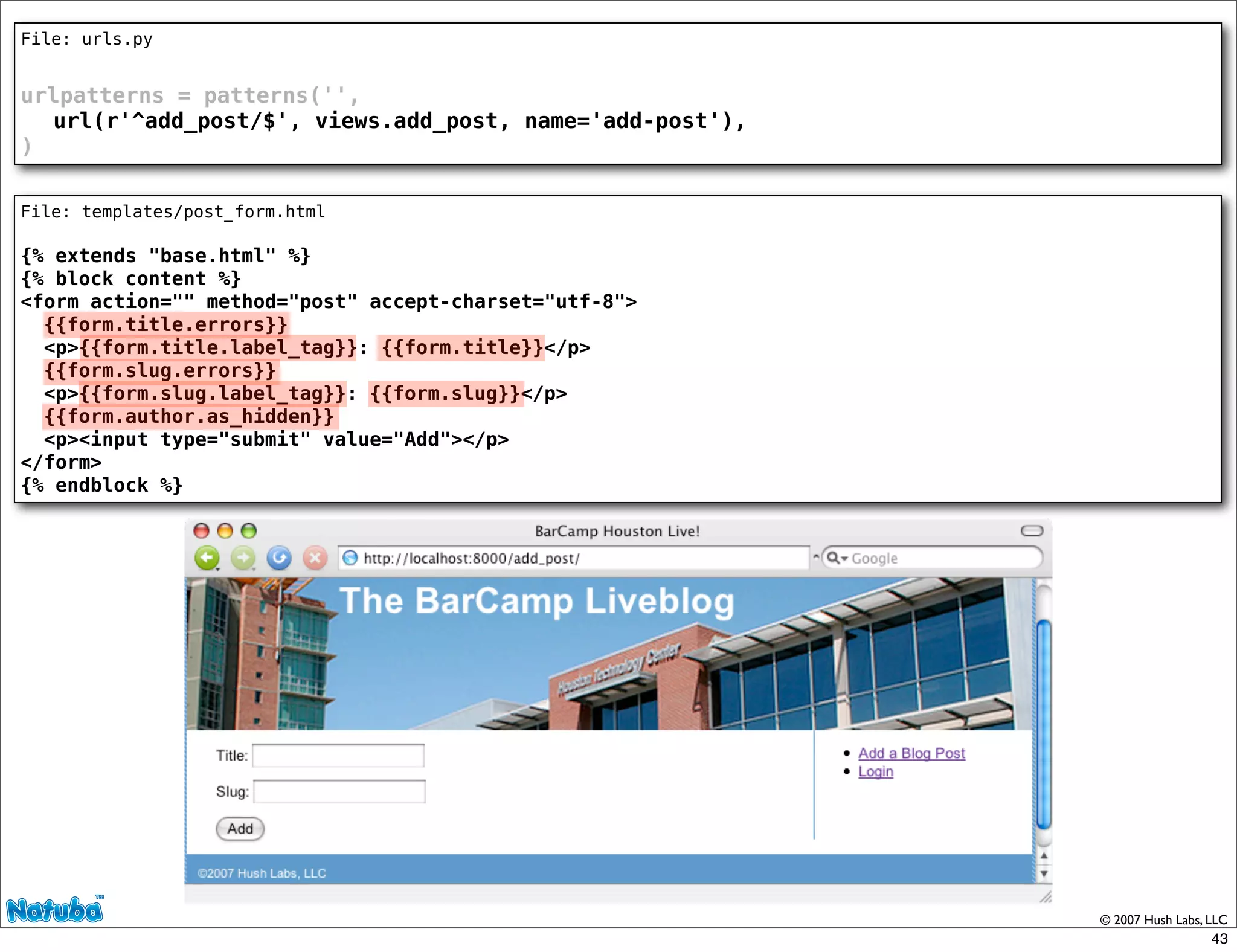Open the Login link
Viewport: 1237px width, 952px height.
876,771
